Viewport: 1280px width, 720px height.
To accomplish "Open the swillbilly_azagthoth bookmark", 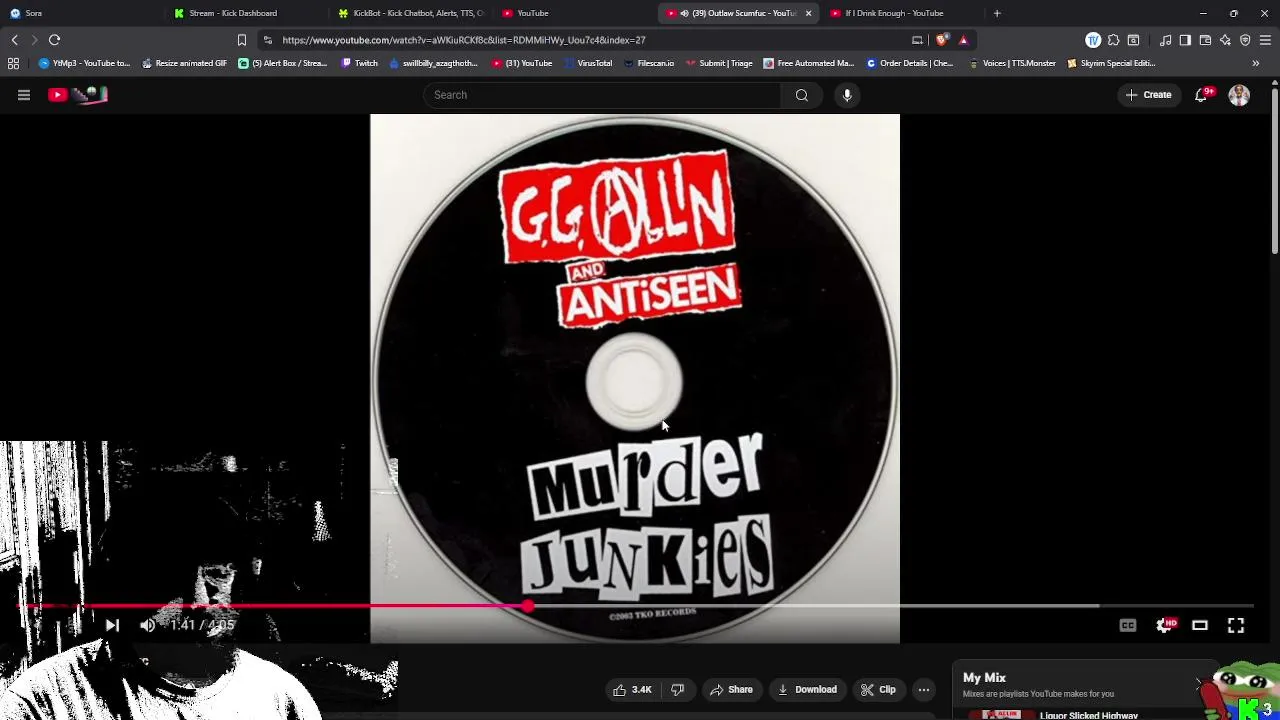I will click(433, 63).
